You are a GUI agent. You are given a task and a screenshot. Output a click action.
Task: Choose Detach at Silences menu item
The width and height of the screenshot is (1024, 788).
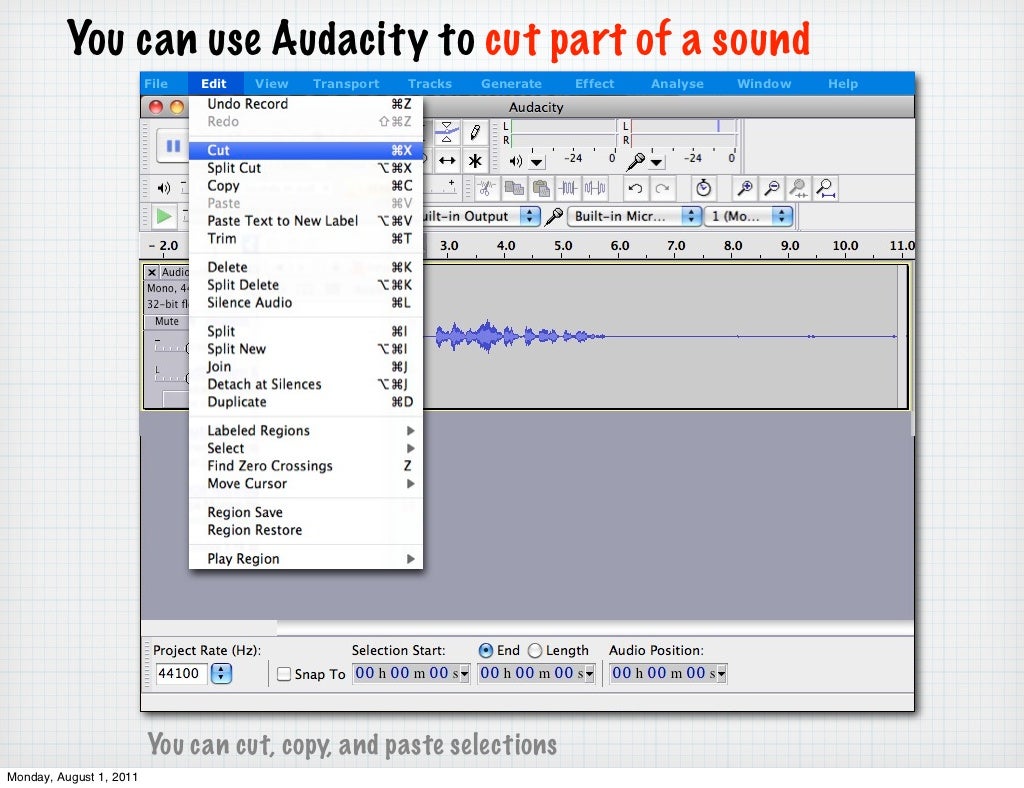(306, 384)
